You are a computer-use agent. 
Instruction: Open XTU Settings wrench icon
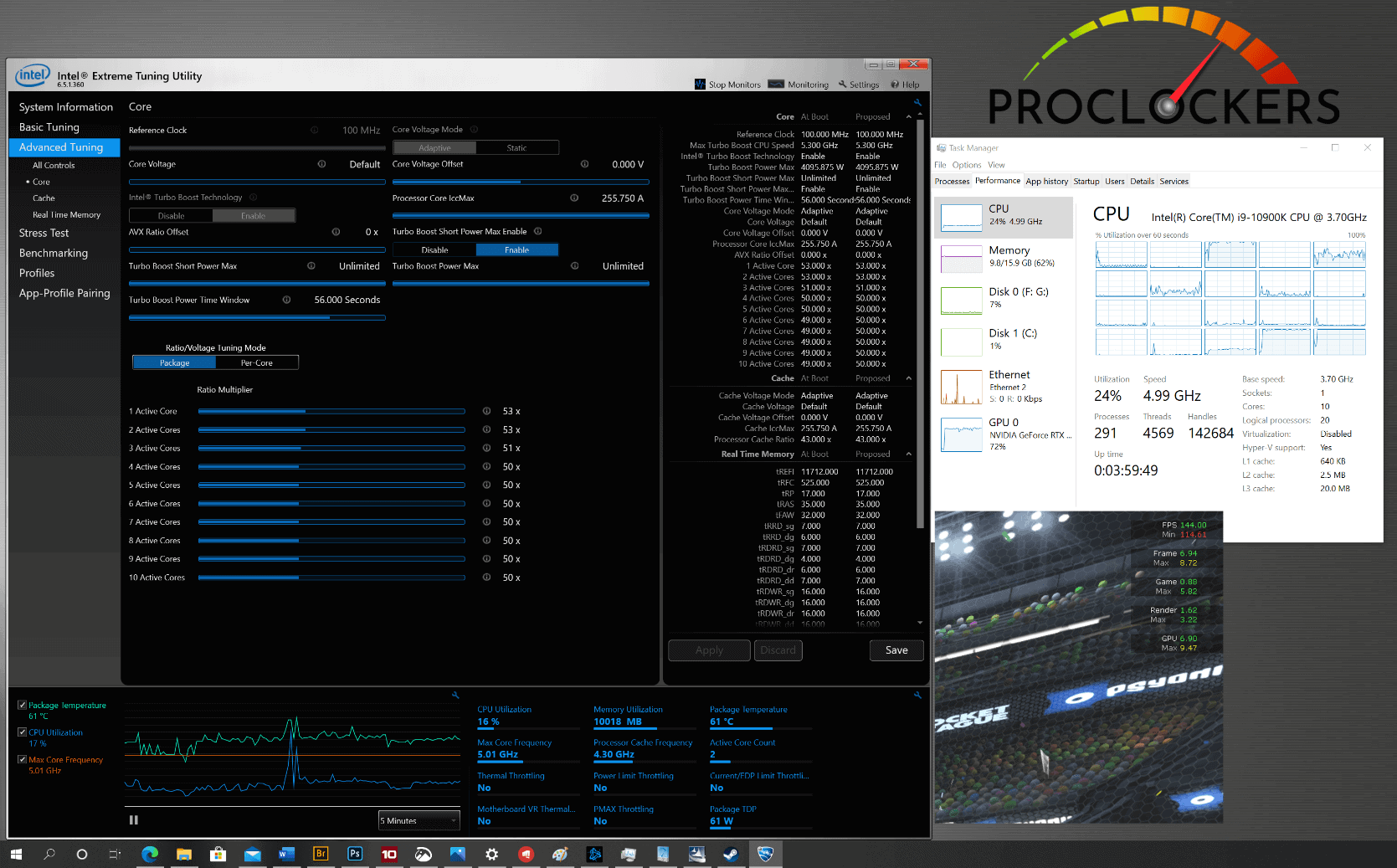tap(843, 84)
